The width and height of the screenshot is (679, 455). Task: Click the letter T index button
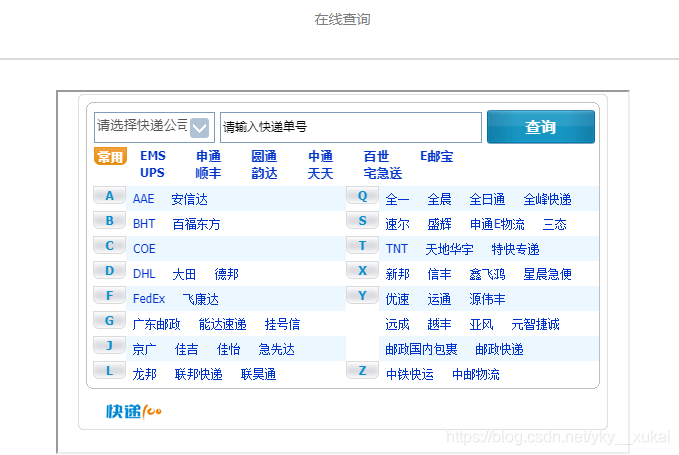coord(362,245)
